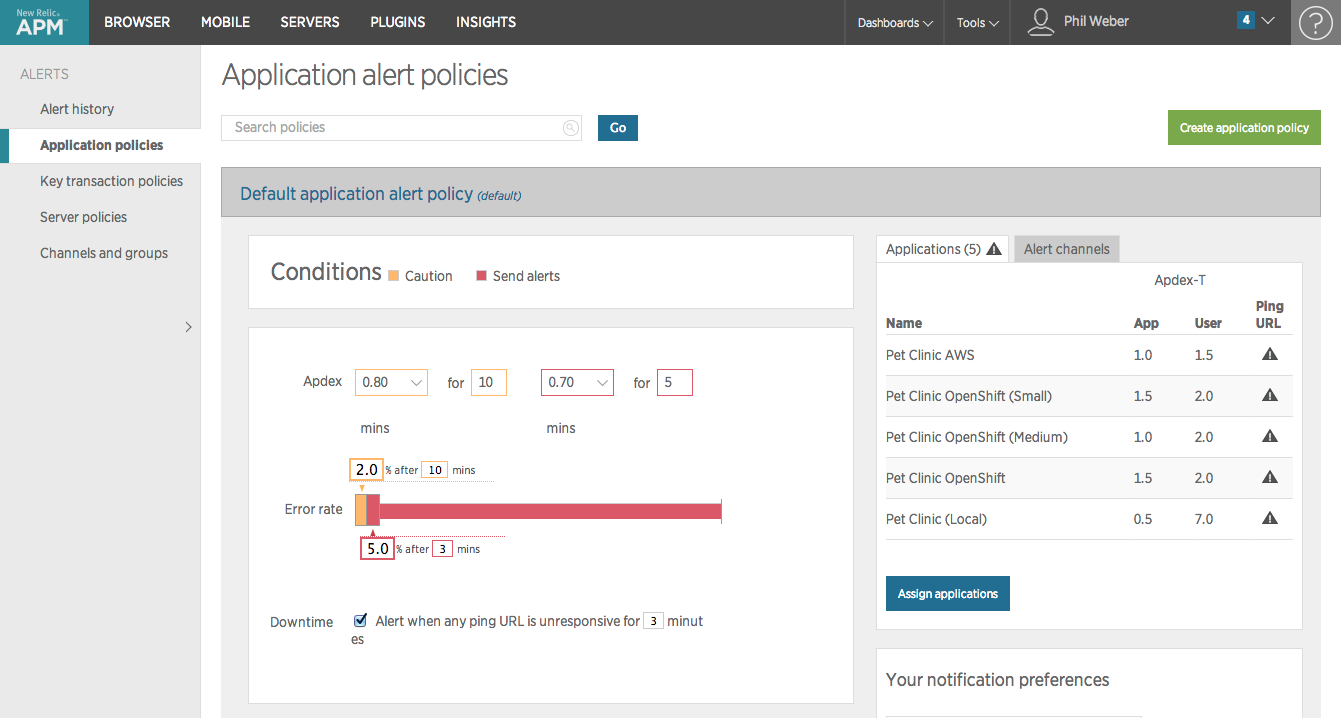Viewport: 1341px width, 718px height.
Task: Expand the Tools menu
Action: coord(978,22)
